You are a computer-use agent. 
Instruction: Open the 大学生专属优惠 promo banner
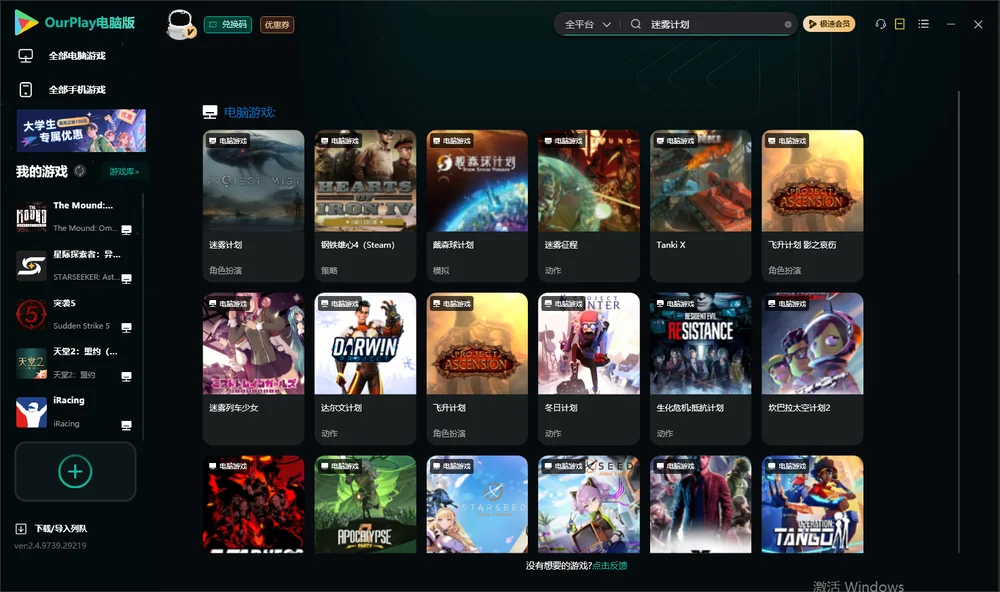pyautogui.click(x=81, y=130)
